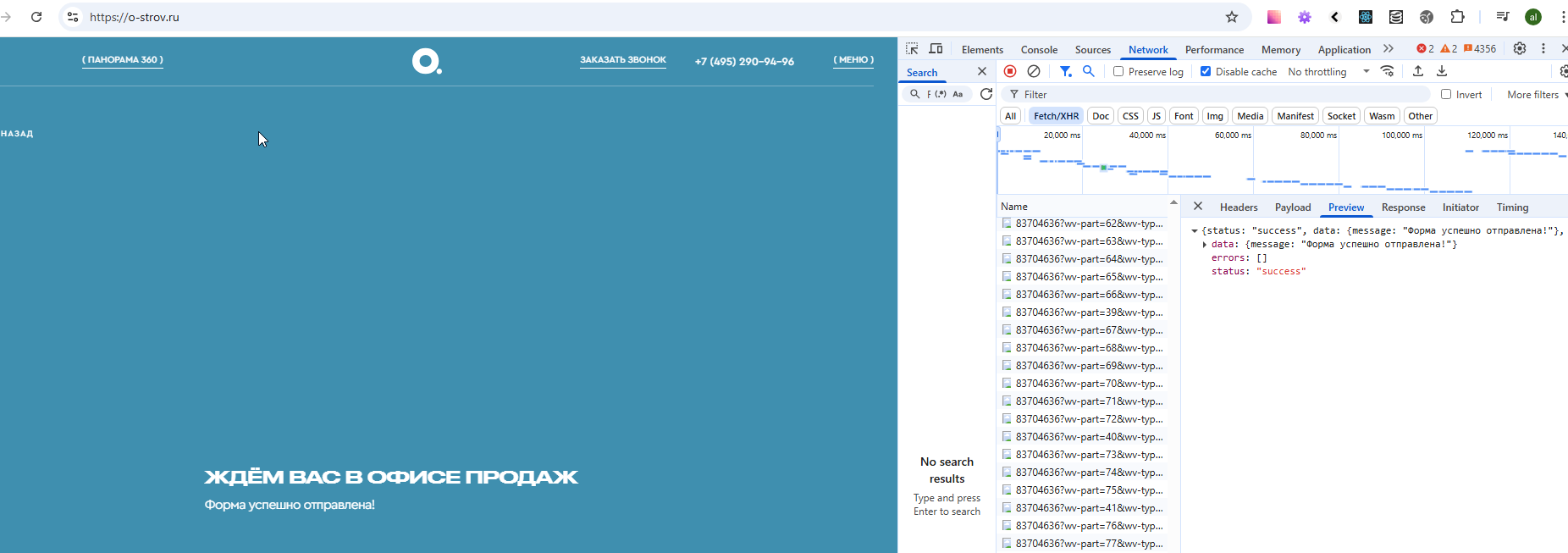
Task: Bookmark this page with the star icon
Action: (1232, 17)
